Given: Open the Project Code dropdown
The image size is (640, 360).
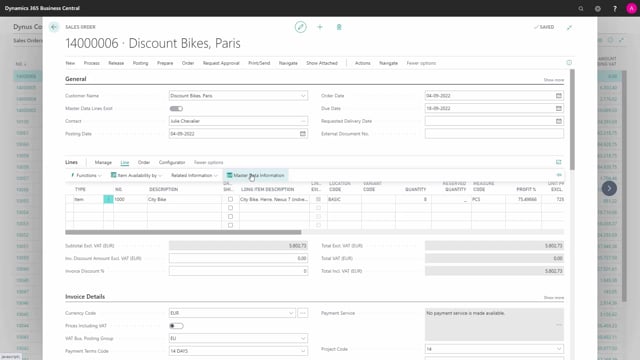Looking at the screenshot, I should pos(559,349).
